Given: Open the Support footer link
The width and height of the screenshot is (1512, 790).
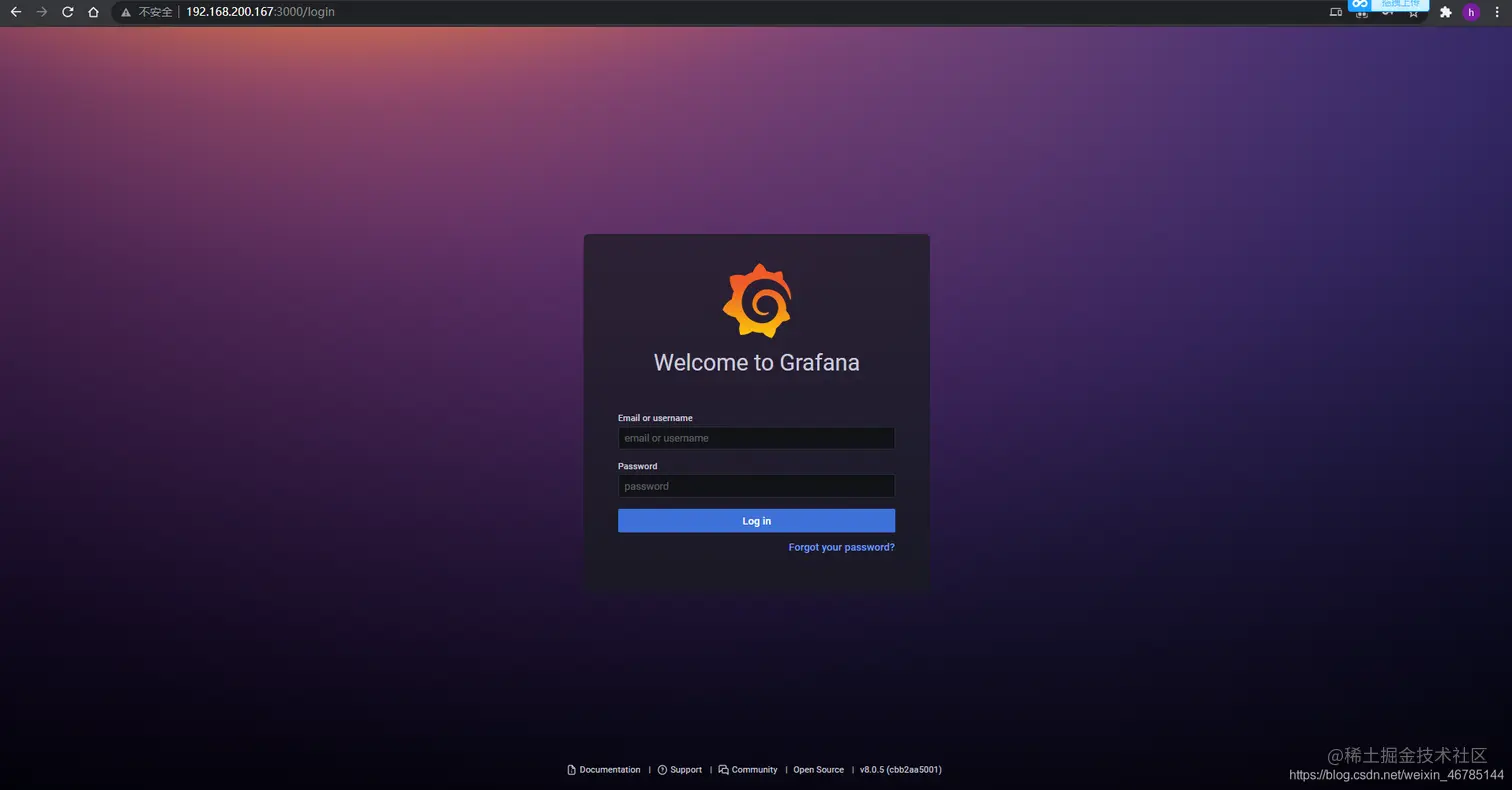Looking at the screenshot, I should coord(686,770).
